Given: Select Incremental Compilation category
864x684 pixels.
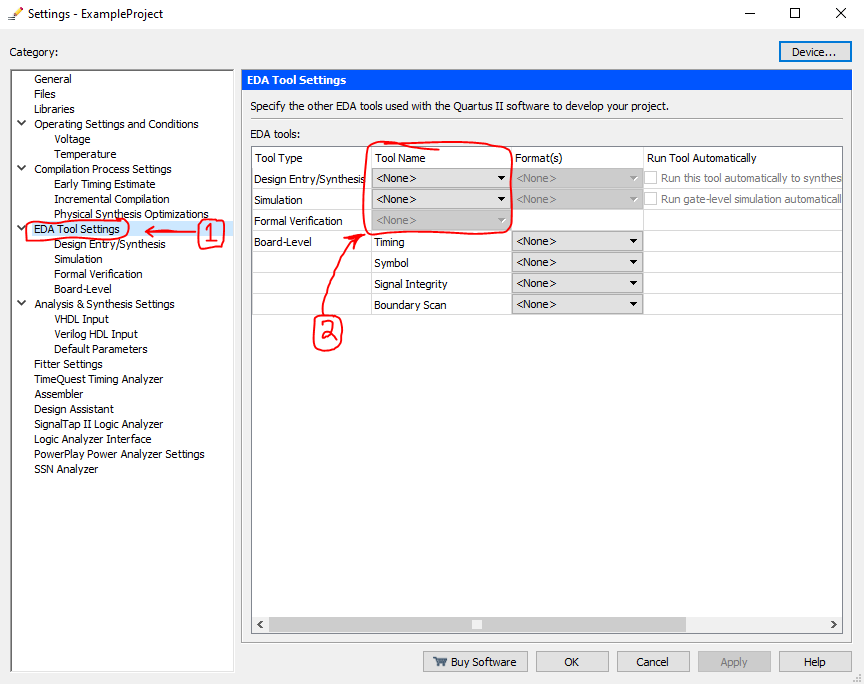Looking at the screenshot, I should click(x=111, y=199).
